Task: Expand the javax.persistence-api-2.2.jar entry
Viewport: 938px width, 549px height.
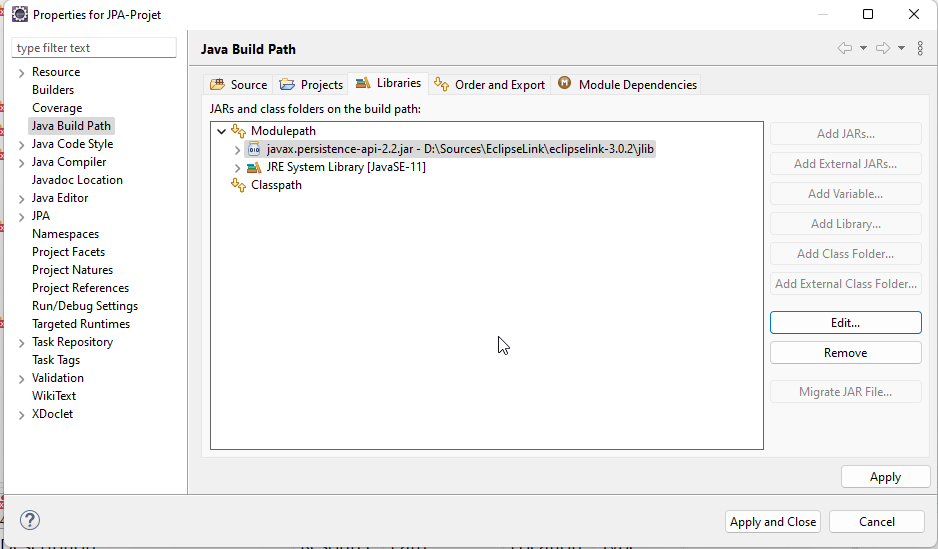Action: [237, 149]
